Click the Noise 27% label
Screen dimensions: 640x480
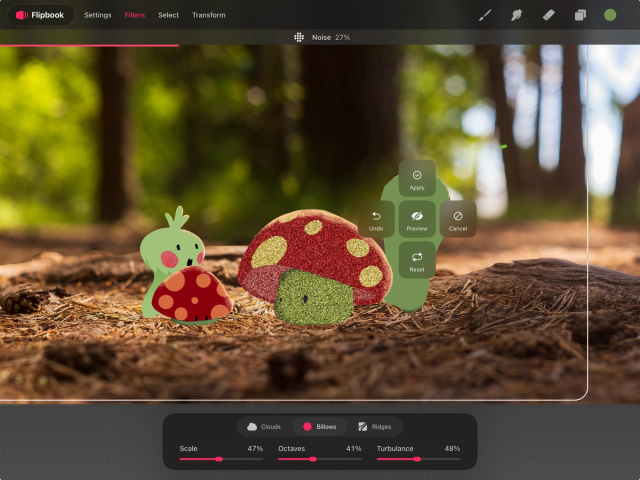point(331,37)
